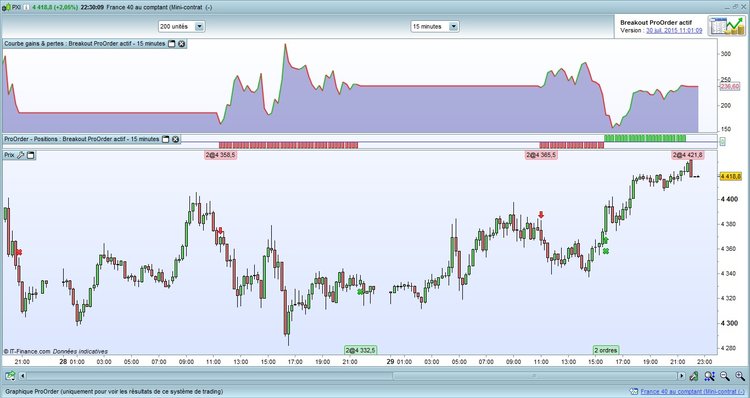Image resolution: width=750 pixels, height=398 pixels.
Task: Click the zoom out magnifier icon
Action: pyautogui.click(x=725, y=376)
